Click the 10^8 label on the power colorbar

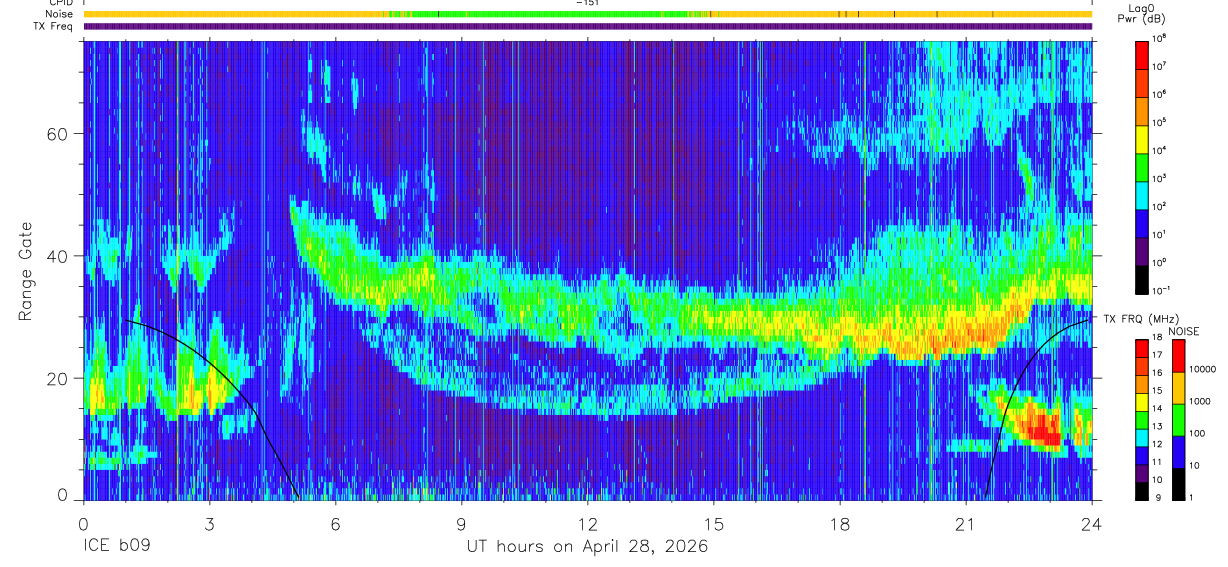[x=1158, y=38]
